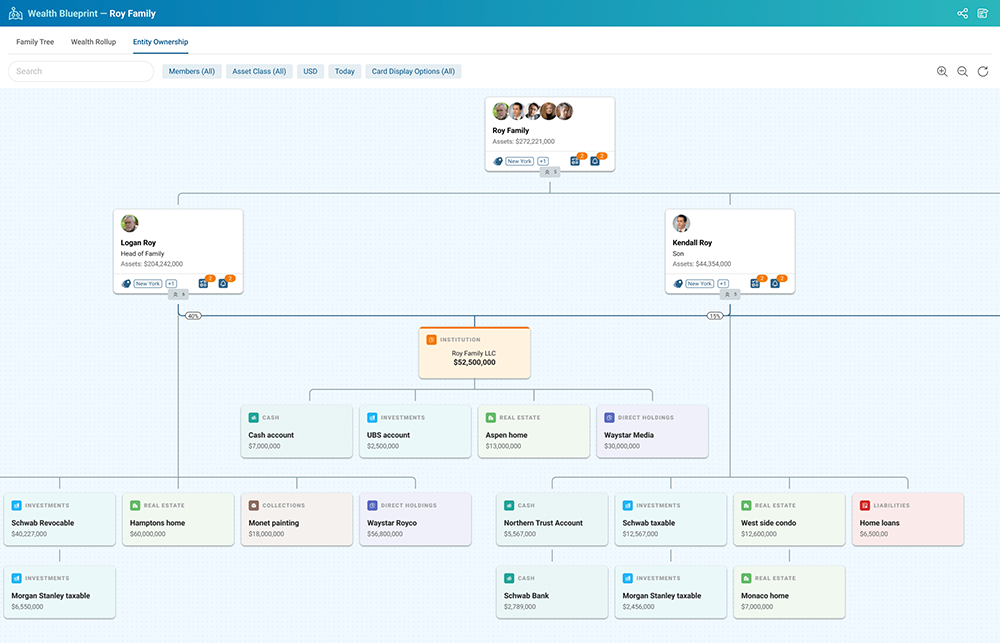Click the collections icon on Monet painting card
The height and width of the screenshot is (643, 1000).
253,505
